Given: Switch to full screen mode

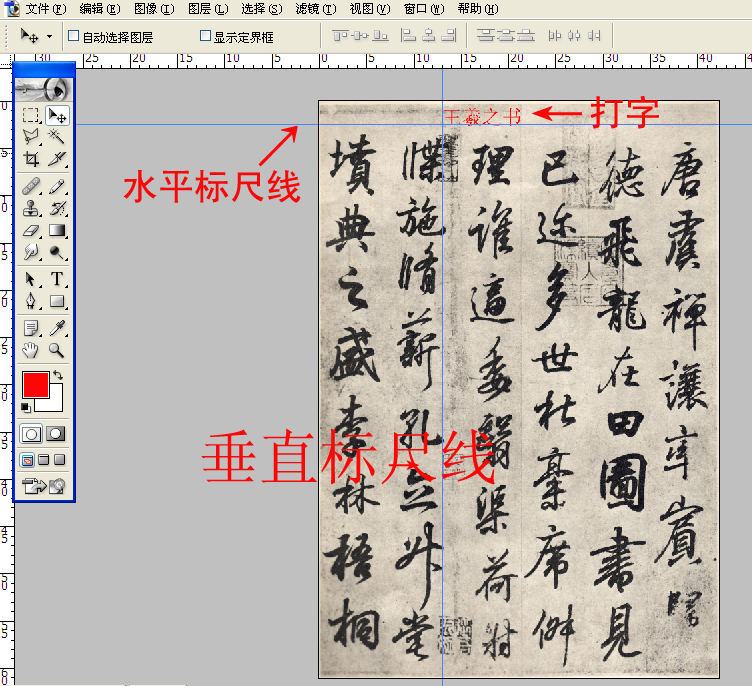Looking at the screenshot, I should pos(59,460).
